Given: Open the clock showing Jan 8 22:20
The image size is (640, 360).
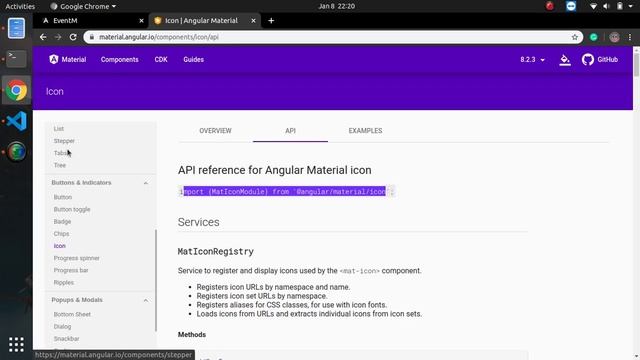Looking at the screenshot, I should (337, 6).
